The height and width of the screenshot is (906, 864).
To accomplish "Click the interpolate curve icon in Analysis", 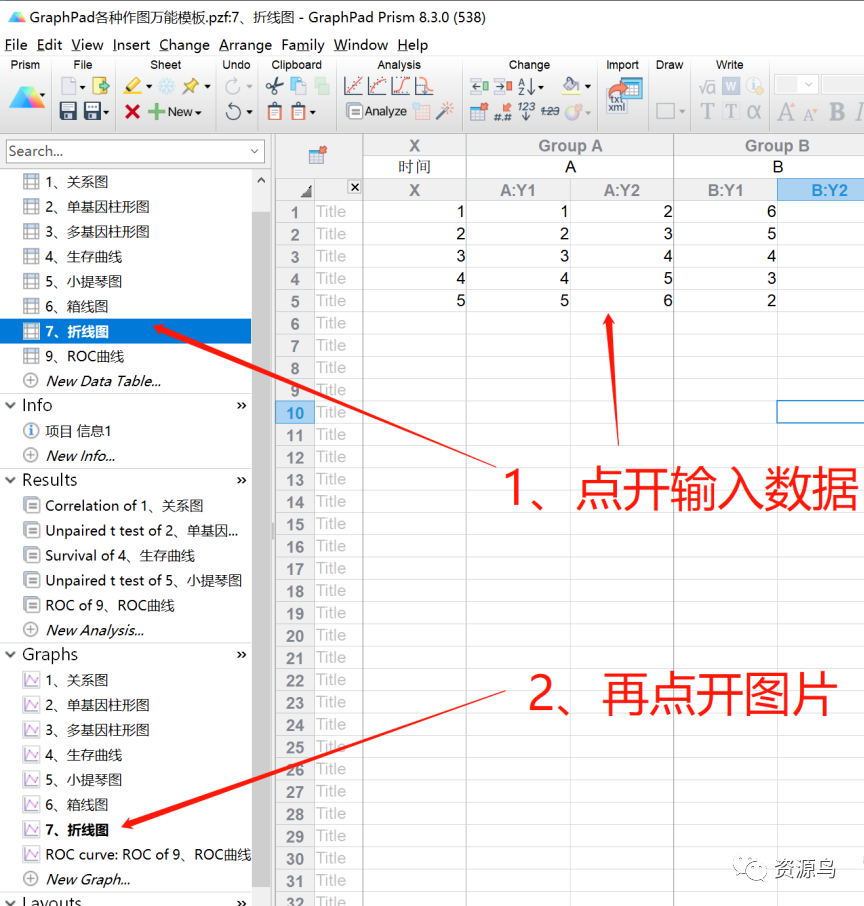I will pos(424,86).
